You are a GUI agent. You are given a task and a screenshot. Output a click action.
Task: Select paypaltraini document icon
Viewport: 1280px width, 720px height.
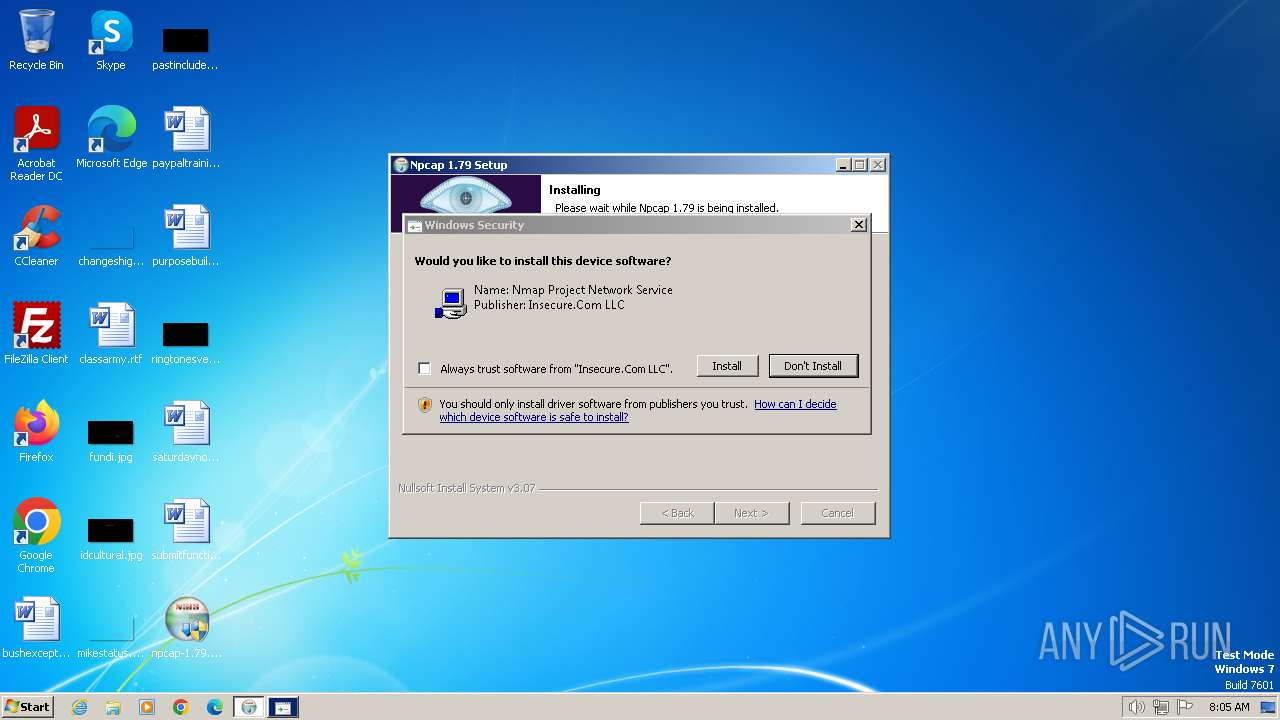click(186, 137)
